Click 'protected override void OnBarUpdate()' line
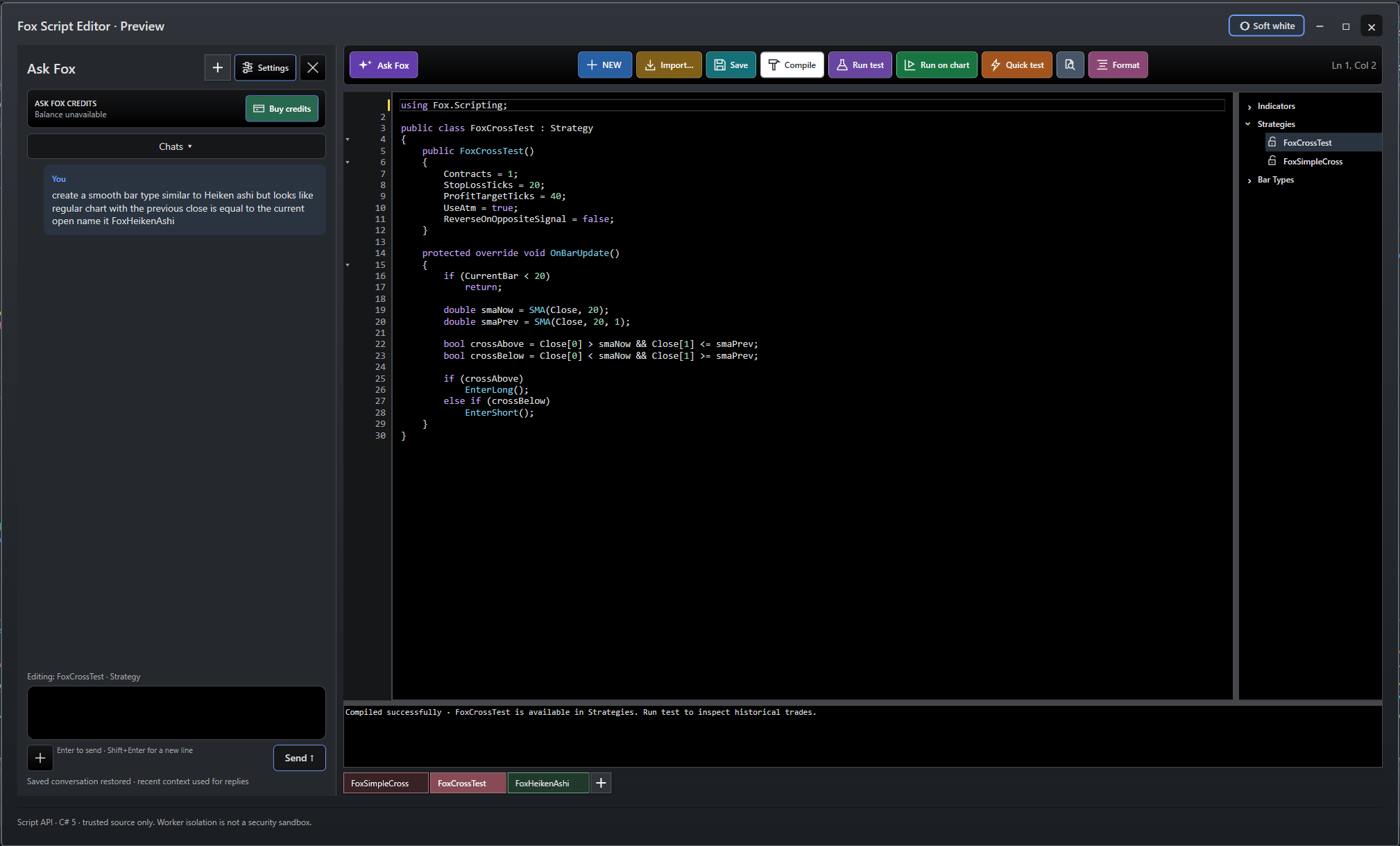Screen dimensions: 1400x846 (520, 253)
